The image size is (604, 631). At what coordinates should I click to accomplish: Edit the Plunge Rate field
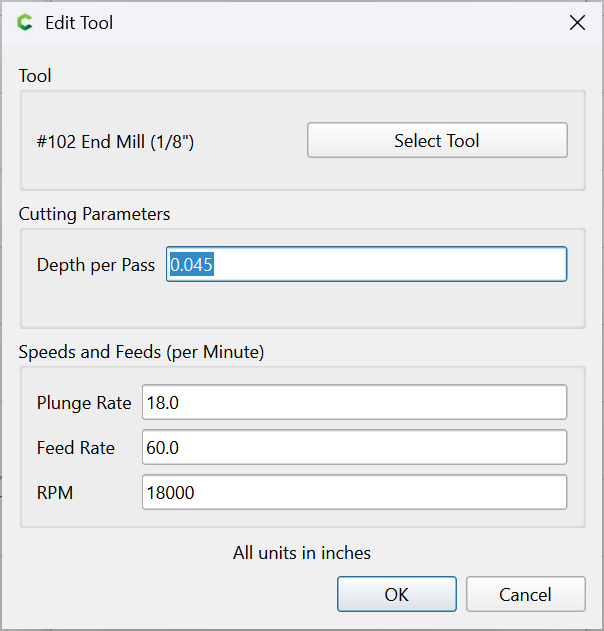click(x=355, y=402)
